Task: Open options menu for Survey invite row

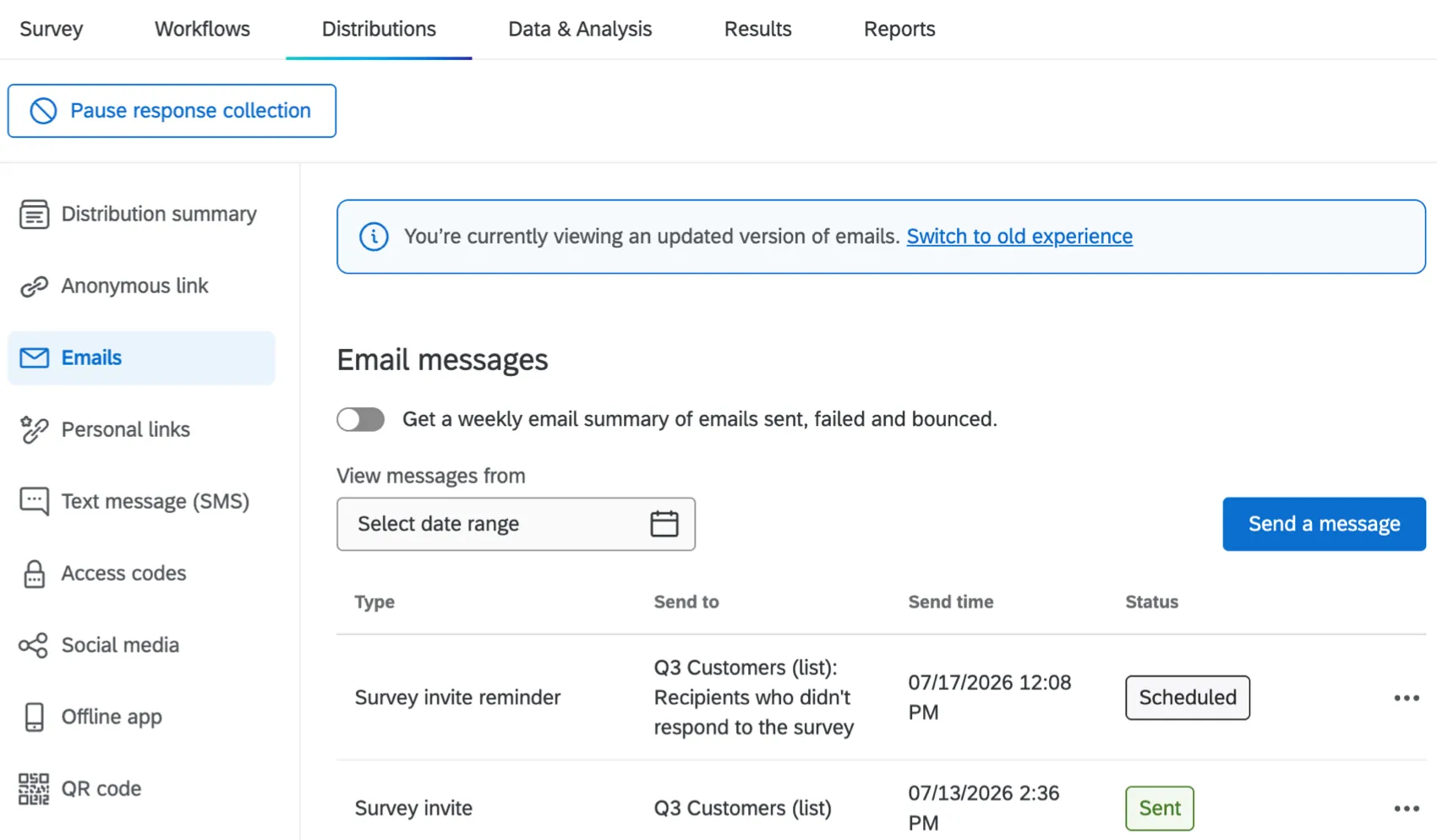Action: pos(1407,809)
